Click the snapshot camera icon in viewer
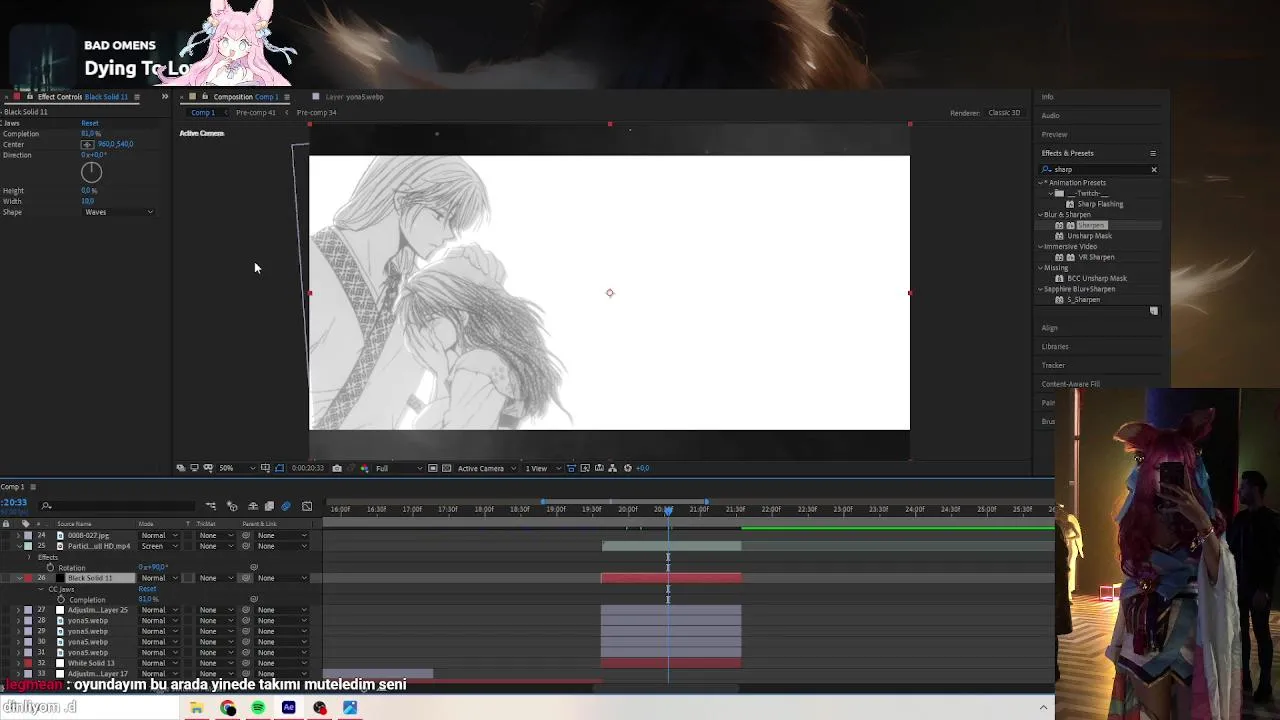This screenshot has height=720, width=1280. click(x=337, y=468)
